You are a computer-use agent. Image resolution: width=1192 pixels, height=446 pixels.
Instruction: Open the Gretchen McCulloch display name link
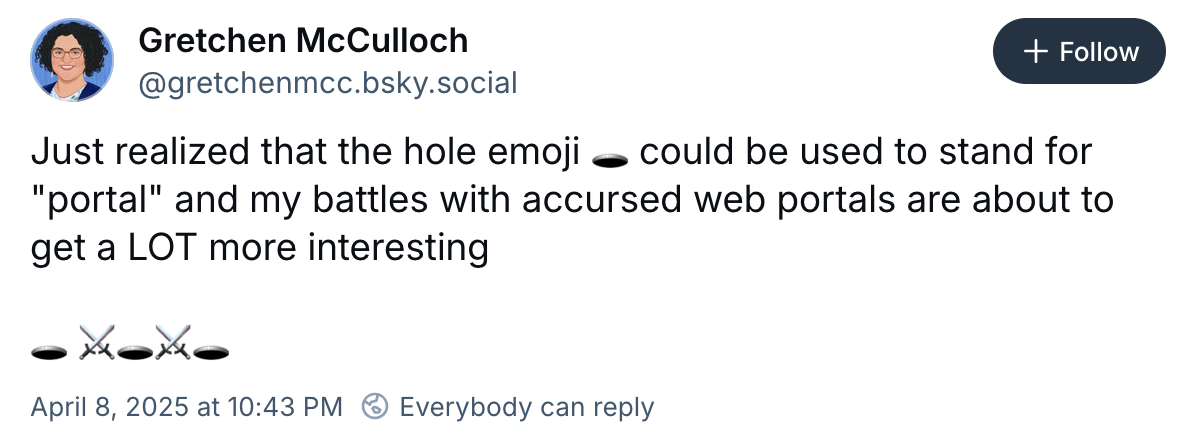(x=303, y=40)
